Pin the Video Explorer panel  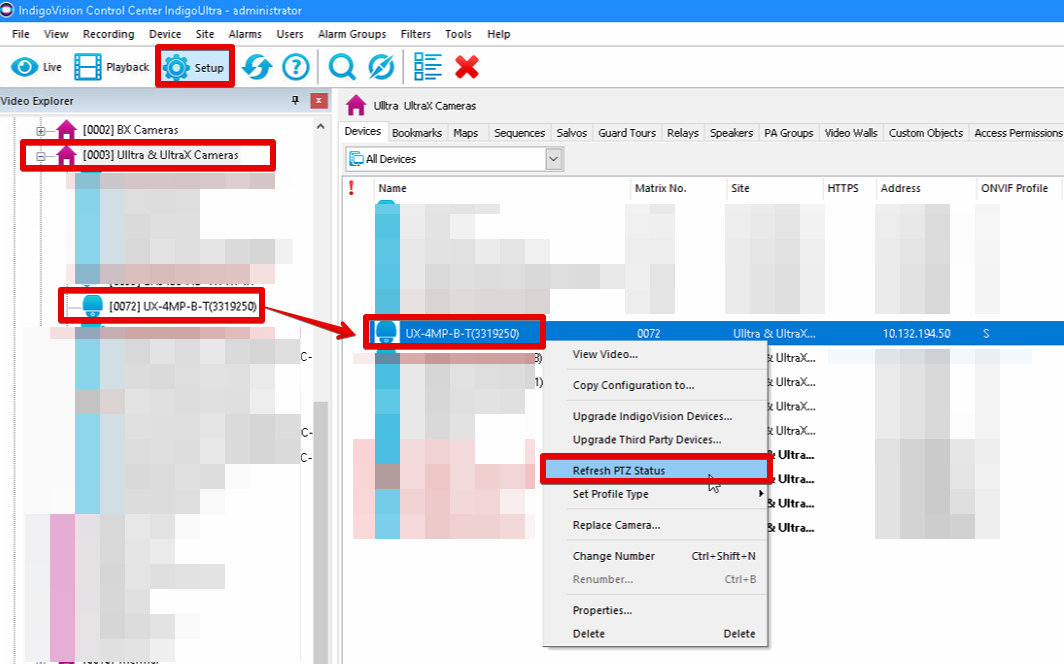tap(295, 100)
